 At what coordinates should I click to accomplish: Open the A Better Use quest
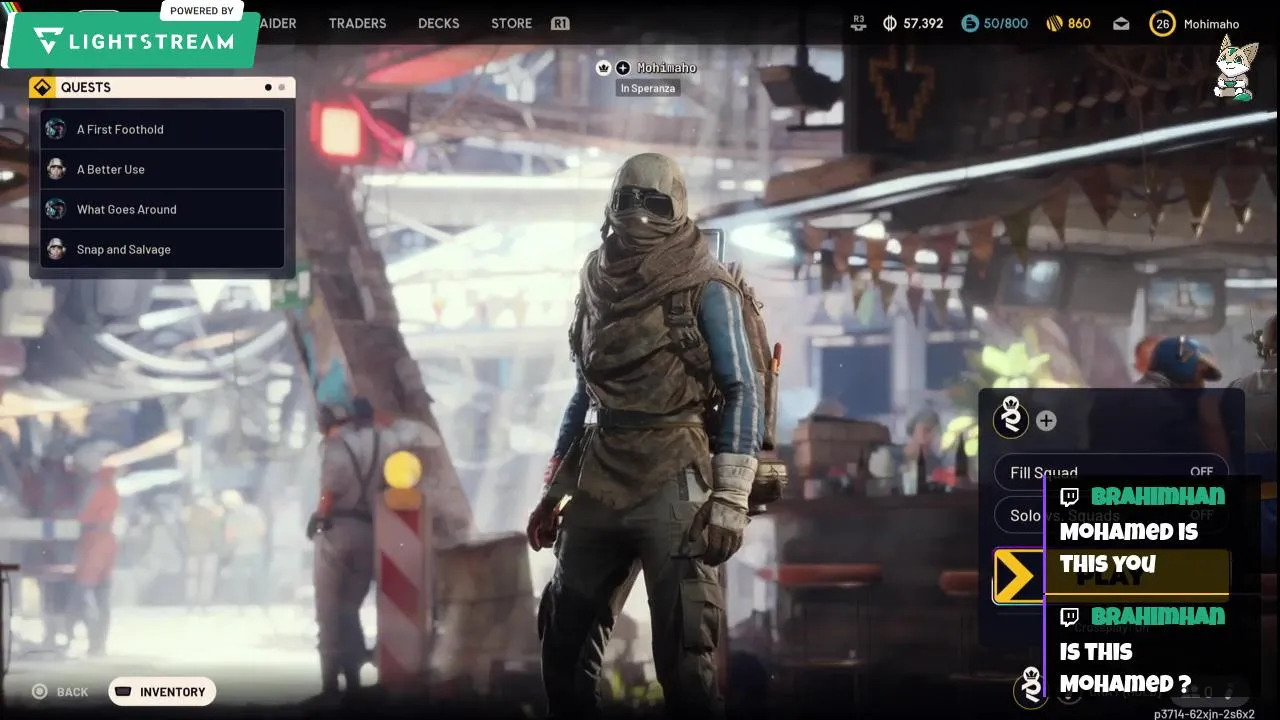(x=162, y=169)
